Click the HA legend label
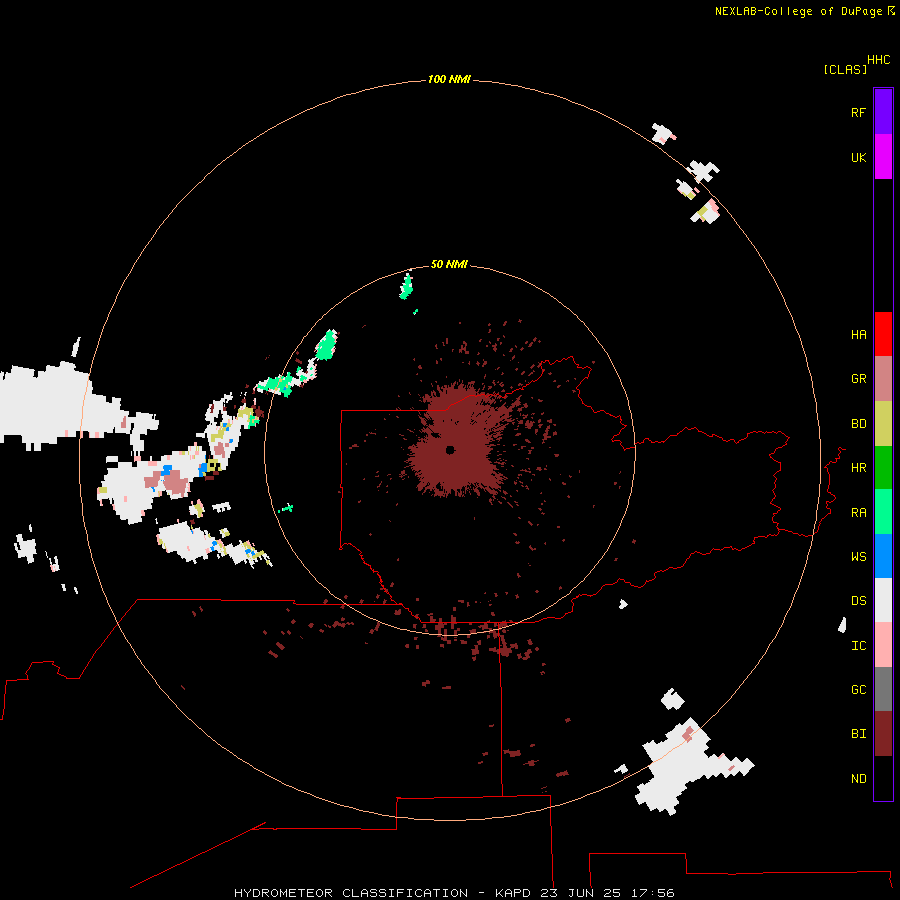 pos(858,334)
